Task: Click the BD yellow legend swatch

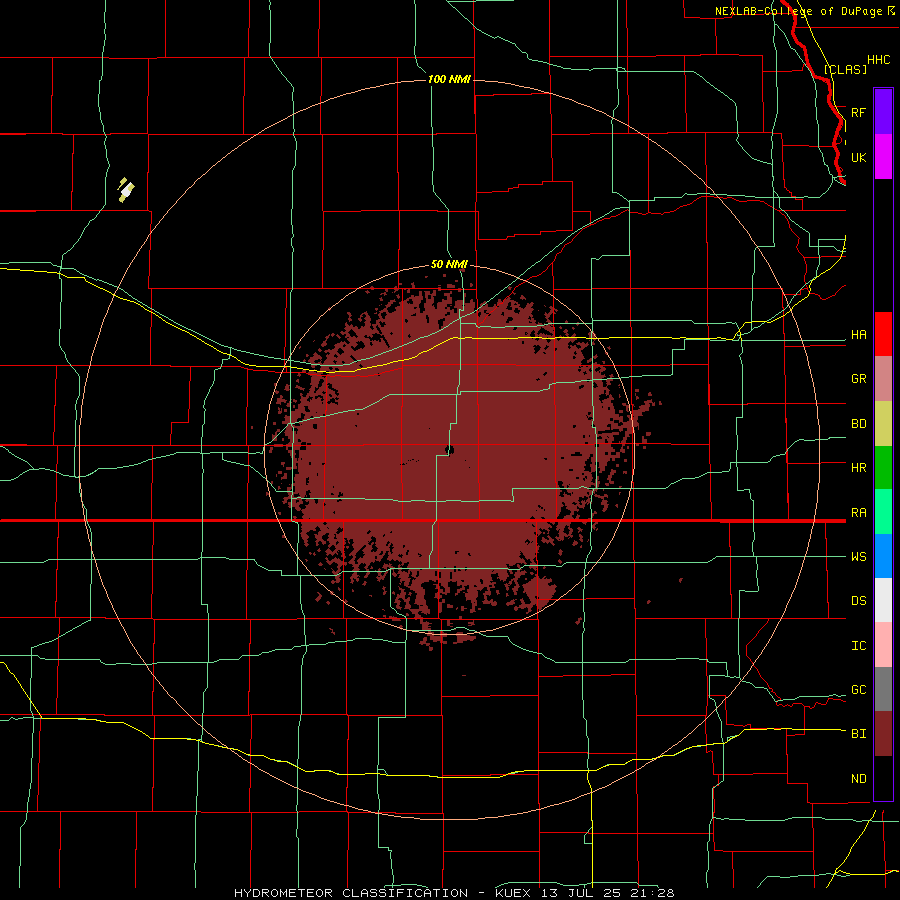Action: (883, 424)
